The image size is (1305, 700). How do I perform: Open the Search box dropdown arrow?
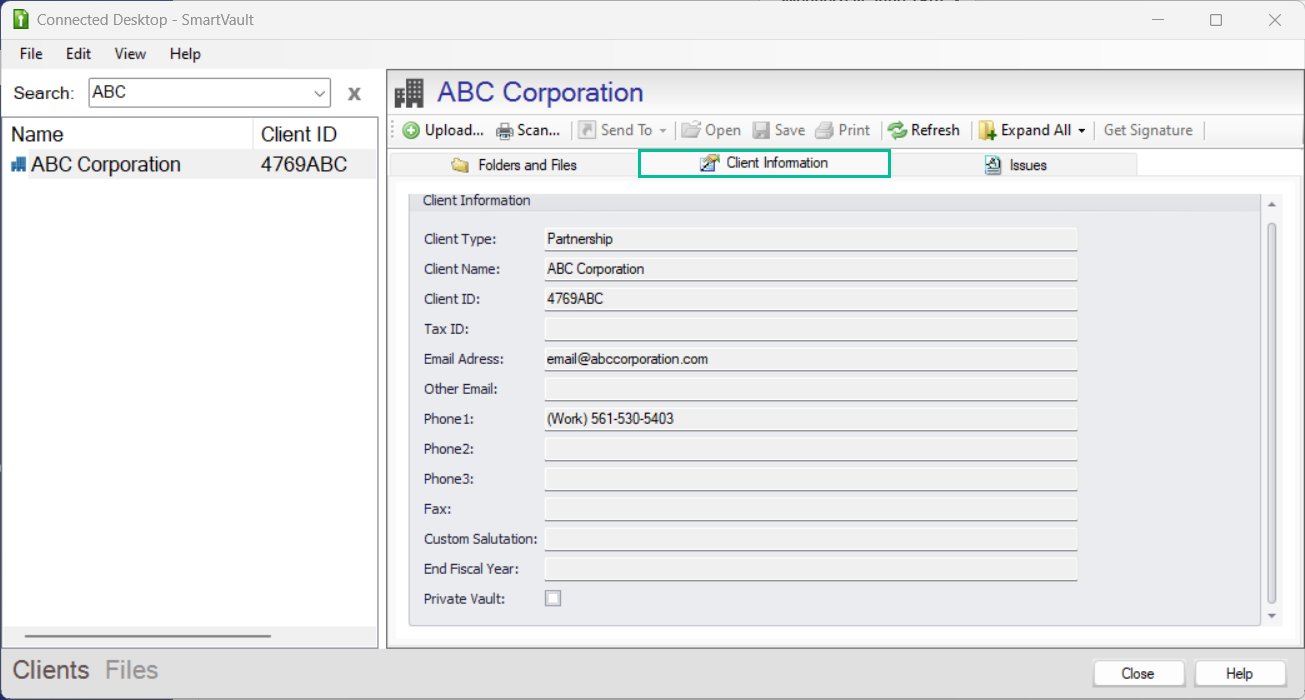point(320,93)
